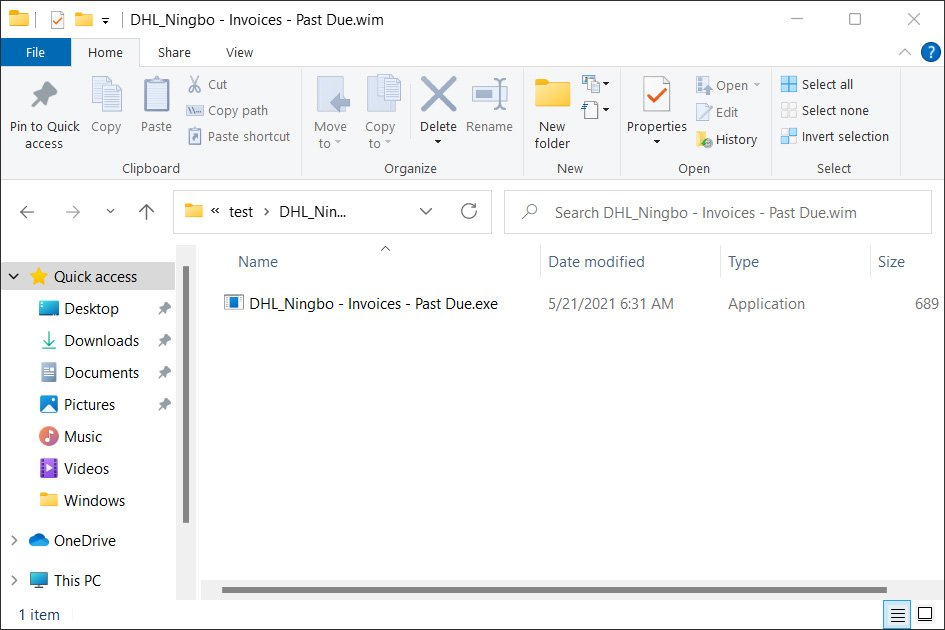Switch to the Home ribbon tab

coord(105,52)
